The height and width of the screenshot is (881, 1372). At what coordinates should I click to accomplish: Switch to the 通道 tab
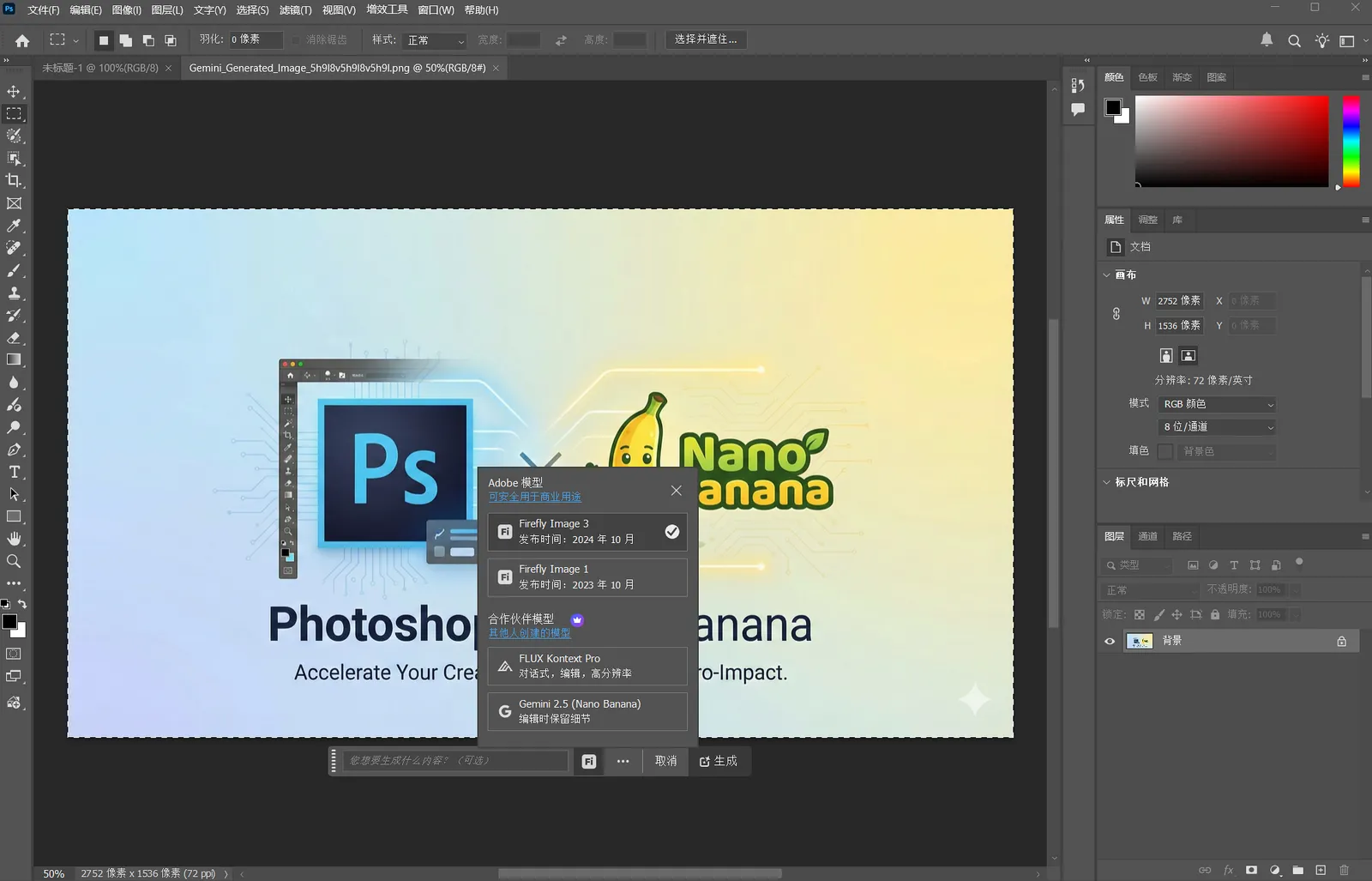click(x=1147, y=536)
